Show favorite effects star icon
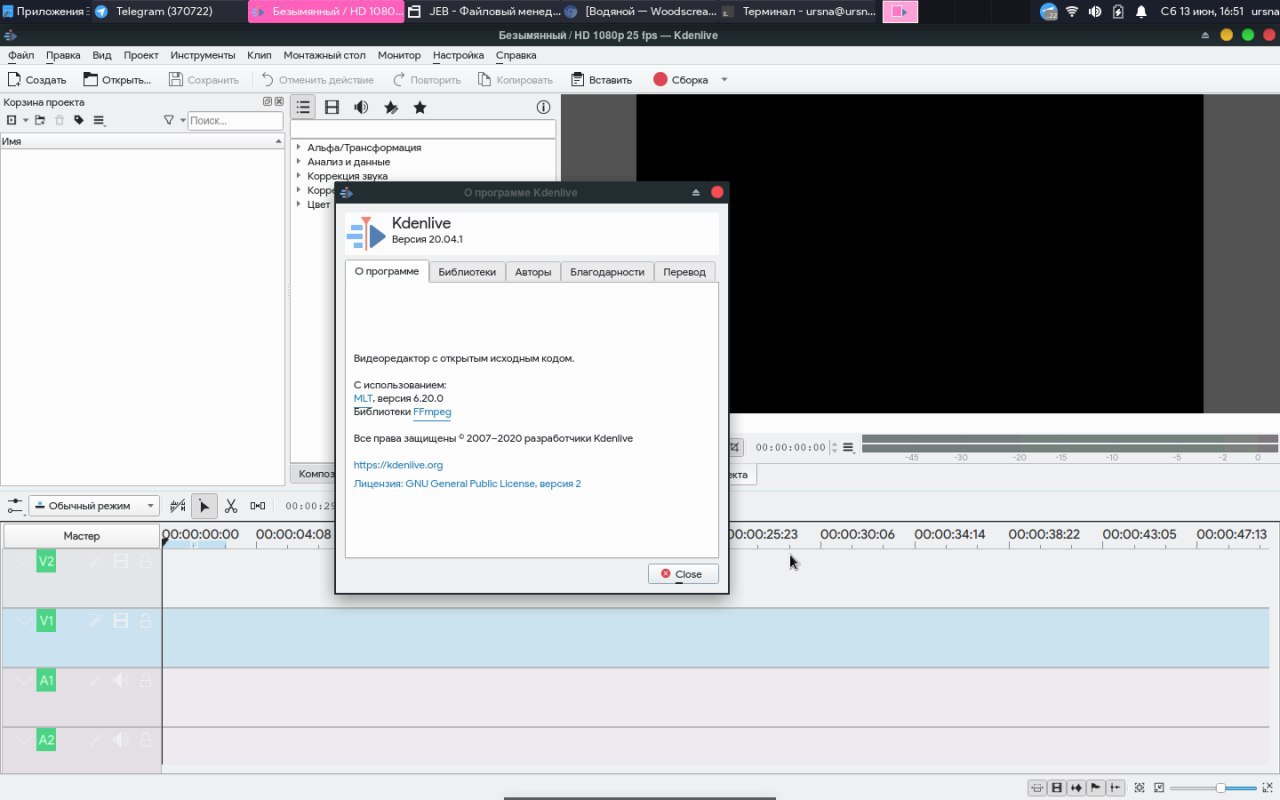Image resolution: width=1280 pixels, height=800 pixels. [420, 107]
